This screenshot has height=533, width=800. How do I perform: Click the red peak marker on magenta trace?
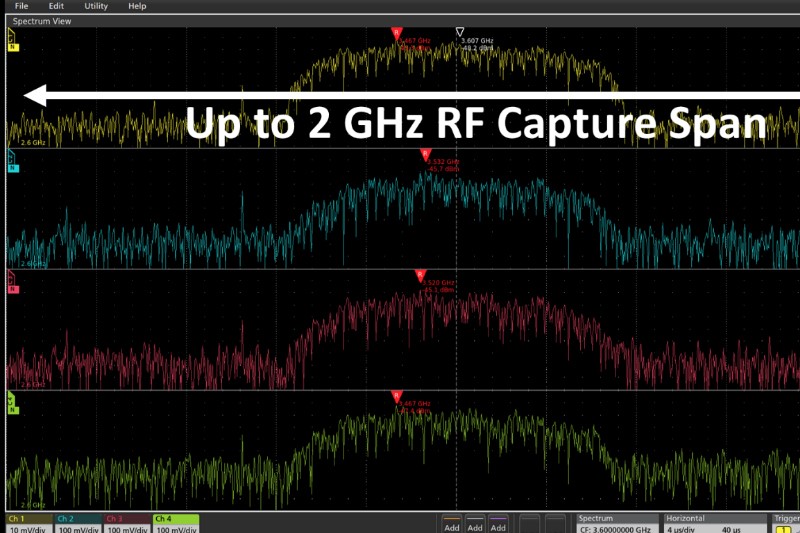point(420,274)
